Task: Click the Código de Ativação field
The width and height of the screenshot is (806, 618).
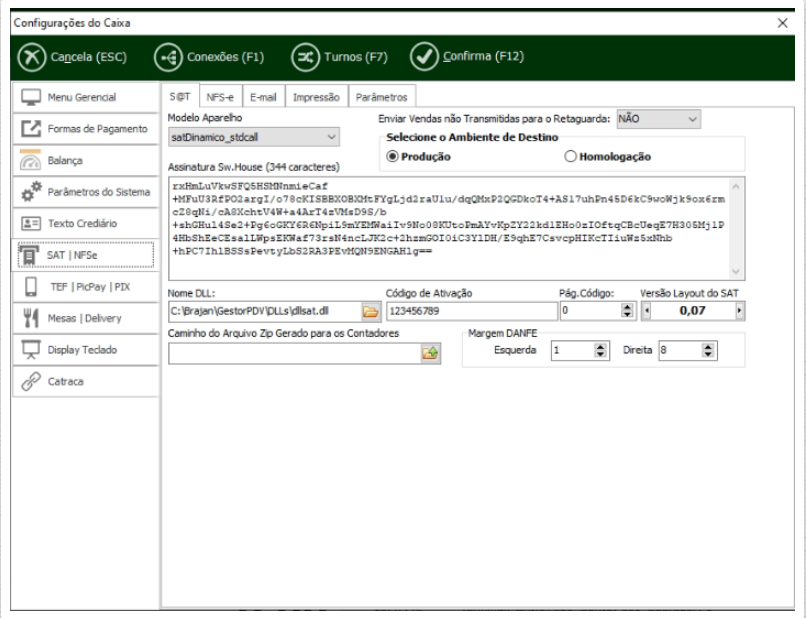Action: point(467,312)
